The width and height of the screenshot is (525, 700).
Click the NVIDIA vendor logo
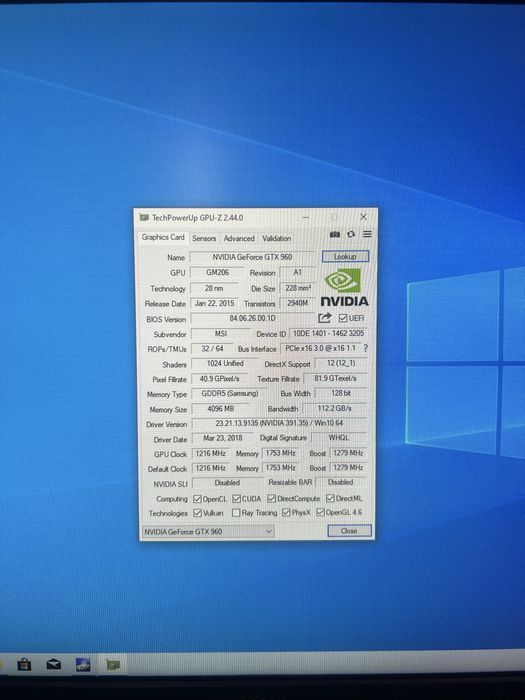344,287
